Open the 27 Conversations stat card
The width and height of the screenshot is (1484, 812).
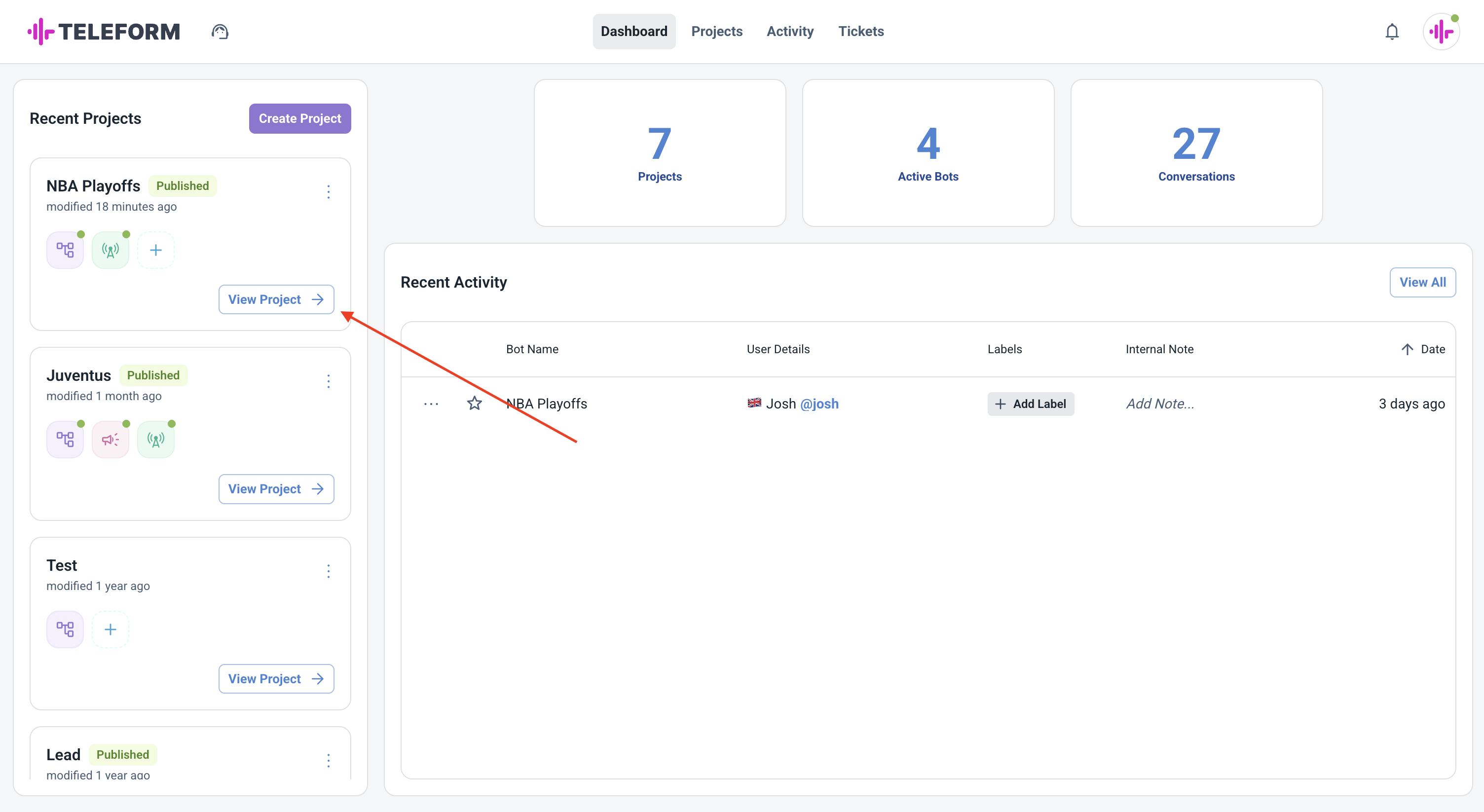coord(1196,152)
